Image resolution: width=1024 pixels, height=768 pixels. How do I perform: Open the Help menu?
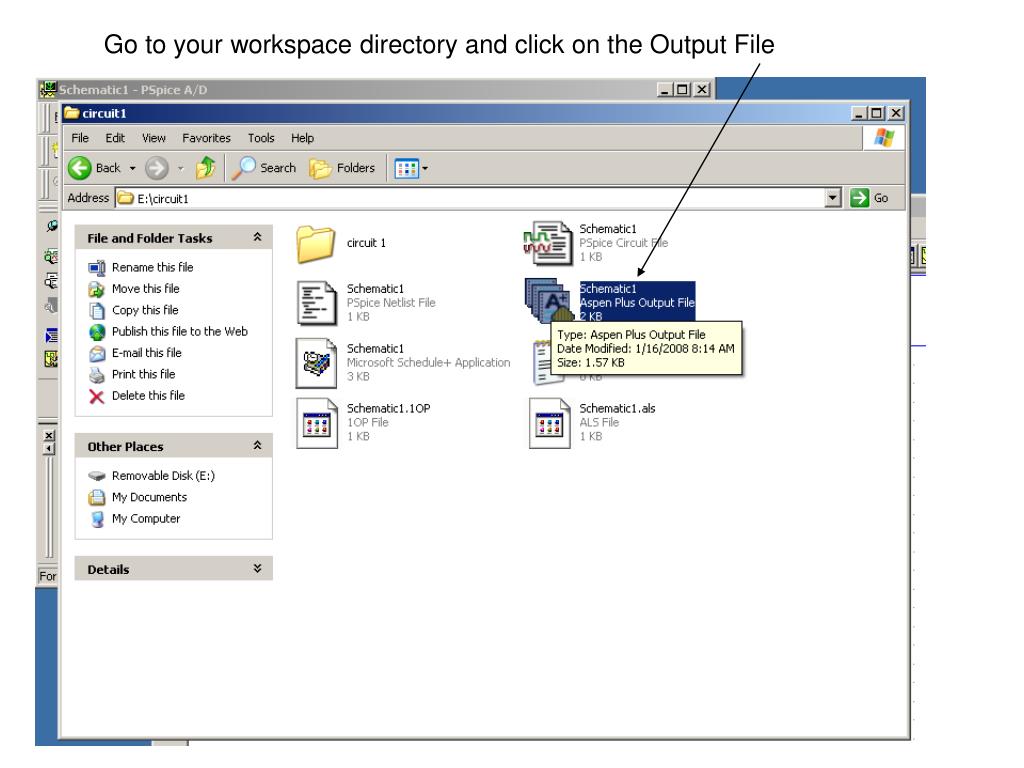pyautogui.click(x=302, y=138)
